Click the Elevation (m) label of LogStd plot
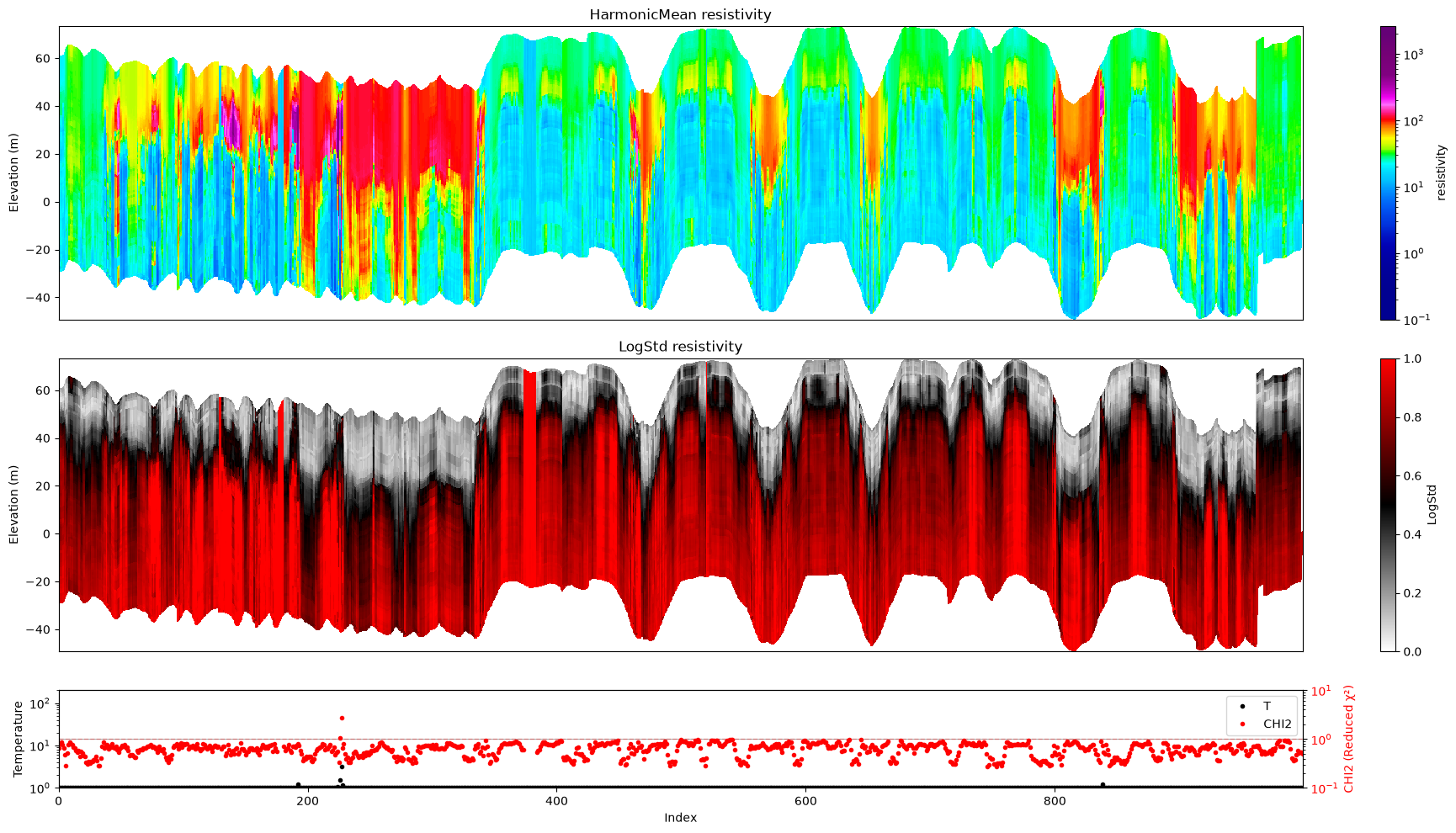Screen dimensions: 1456x833 coord(13,505)
